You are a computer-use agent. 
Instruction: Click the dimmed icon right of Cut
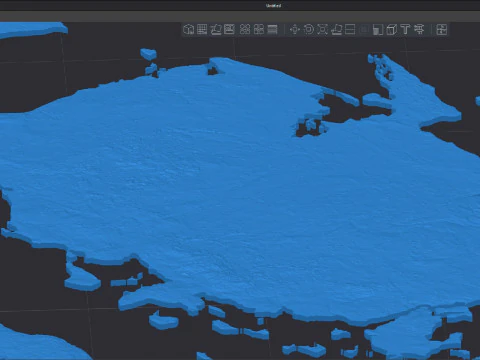click(x=364, y=29)
